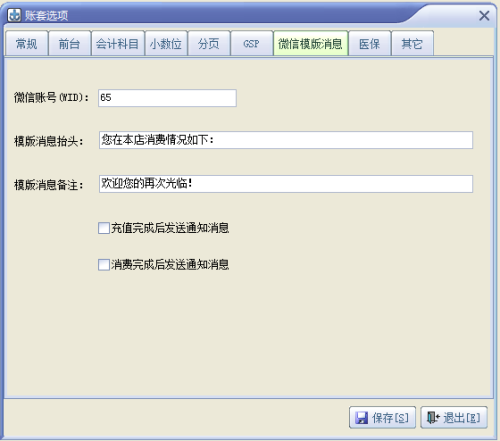Click the 模版消息备注 label
The height and width of the screenshot is (441, 500).
49,185
